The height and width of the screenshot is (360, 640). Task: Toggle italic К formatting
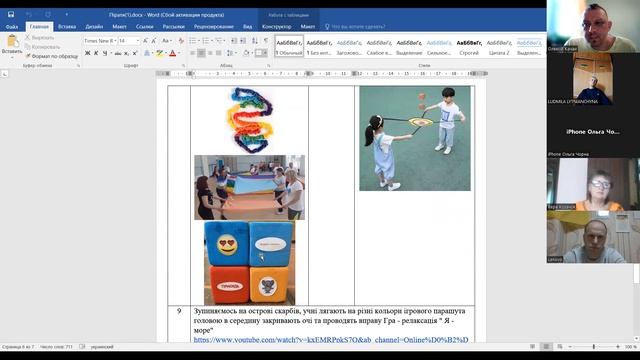(x=96, y=53)
